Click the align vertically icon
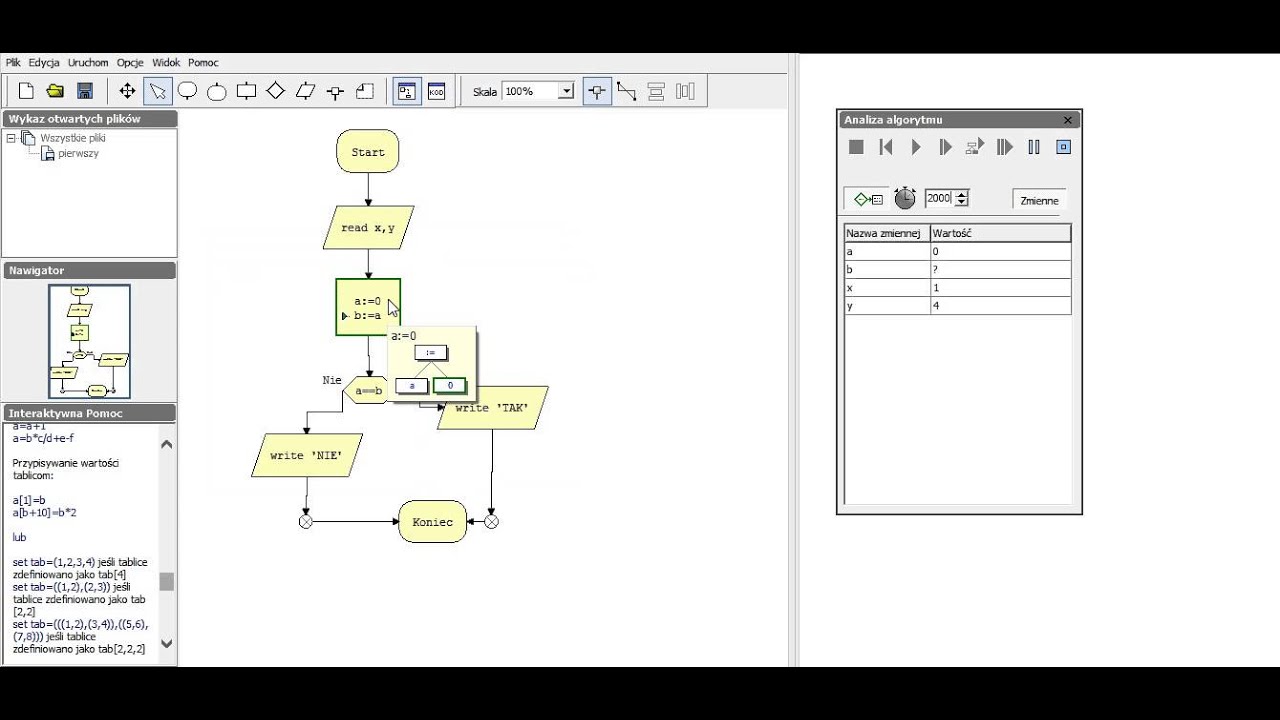Screen dimensions: 1280x720 656,91
